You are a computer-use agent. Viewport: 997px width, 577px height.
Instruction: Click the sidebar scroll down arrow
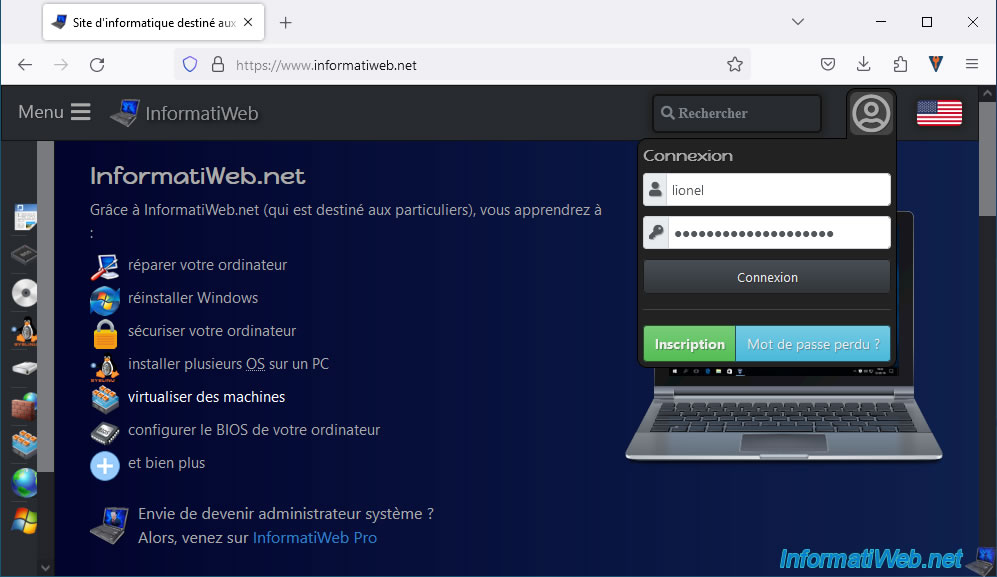pos(45,567)
